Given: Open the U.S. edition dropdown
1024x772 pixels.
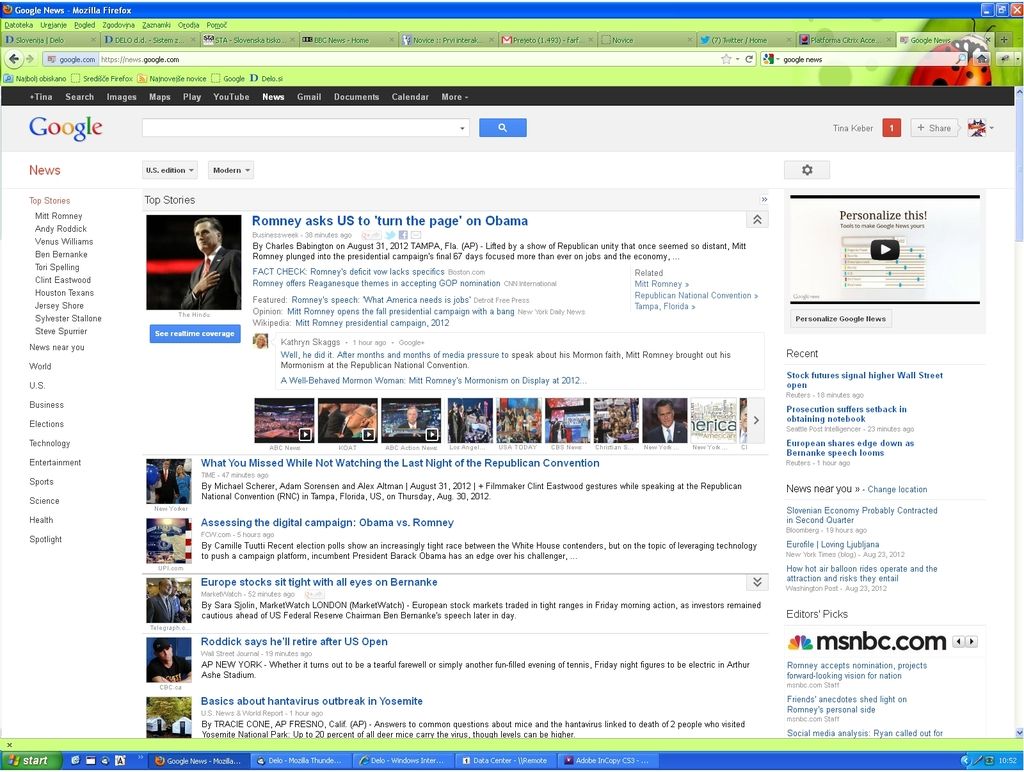Looking at the screenshot, I should 170,170.
